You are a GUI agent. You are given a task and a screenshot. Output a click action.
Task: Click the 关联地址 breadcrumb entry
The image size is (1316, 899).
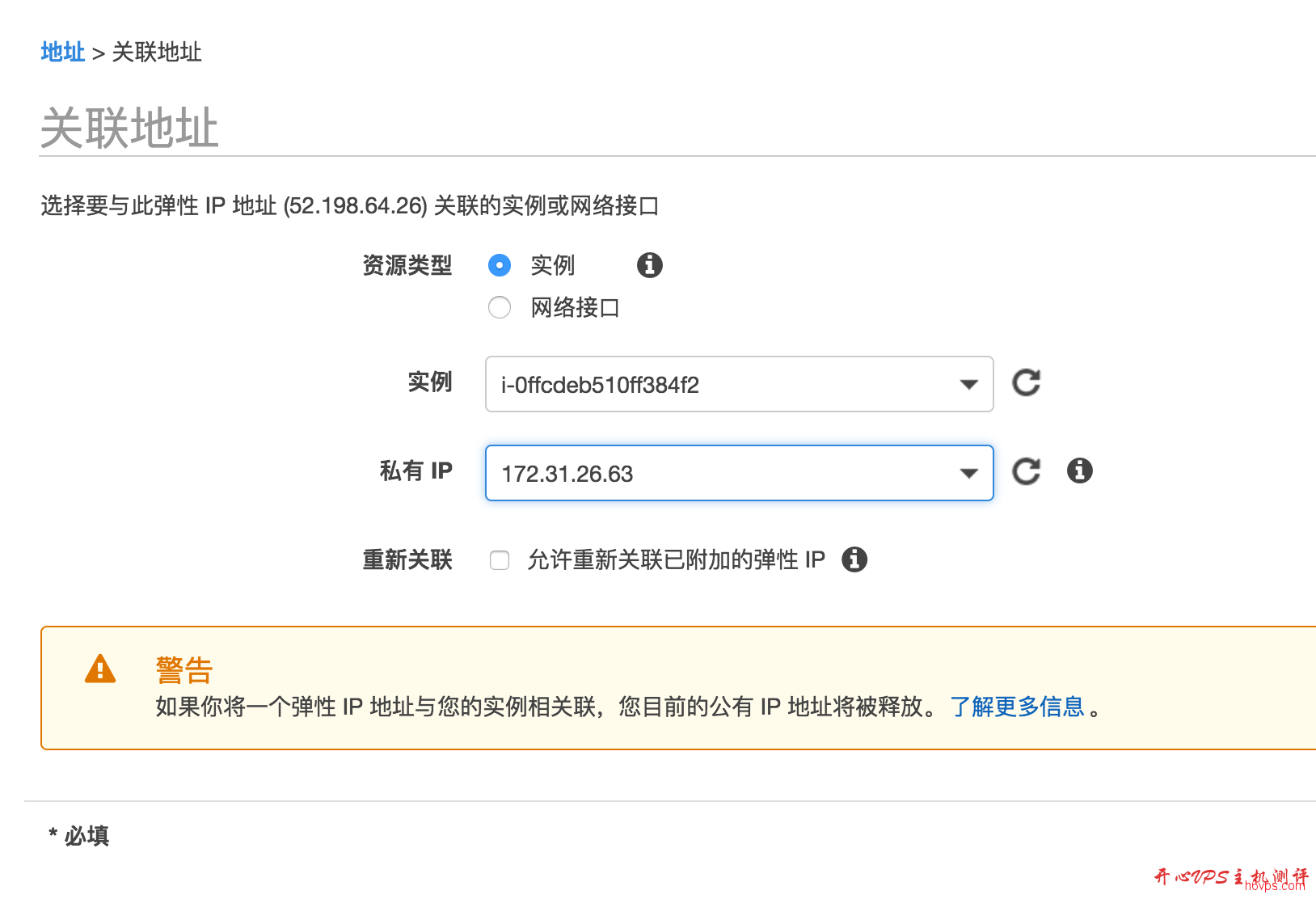158,52
